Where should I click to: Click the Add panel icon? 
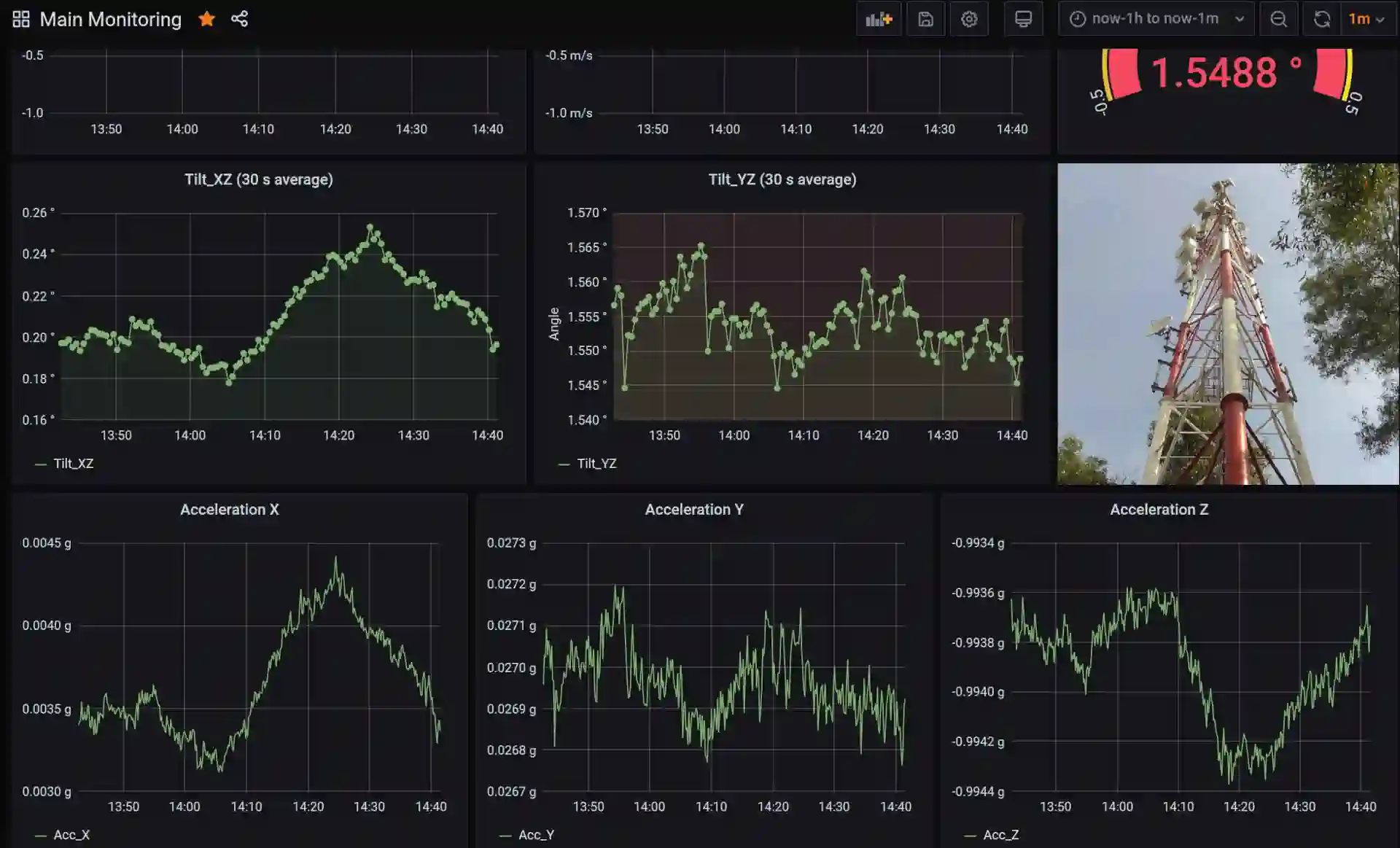879,19
